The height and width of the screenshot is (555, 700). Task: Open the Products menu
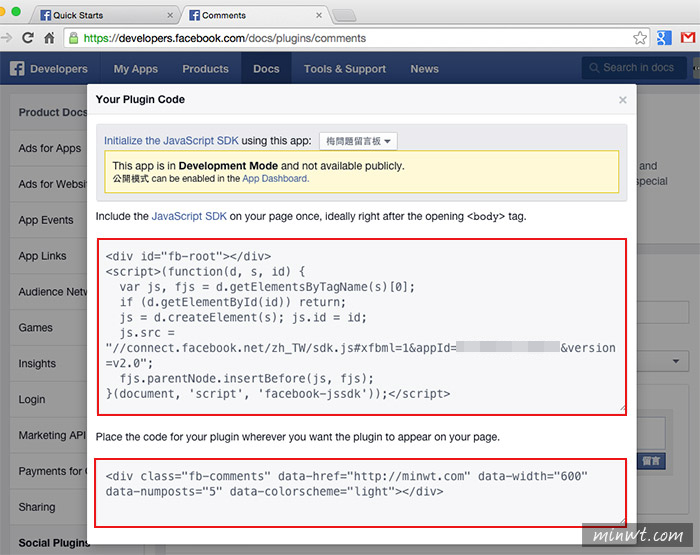205,69
